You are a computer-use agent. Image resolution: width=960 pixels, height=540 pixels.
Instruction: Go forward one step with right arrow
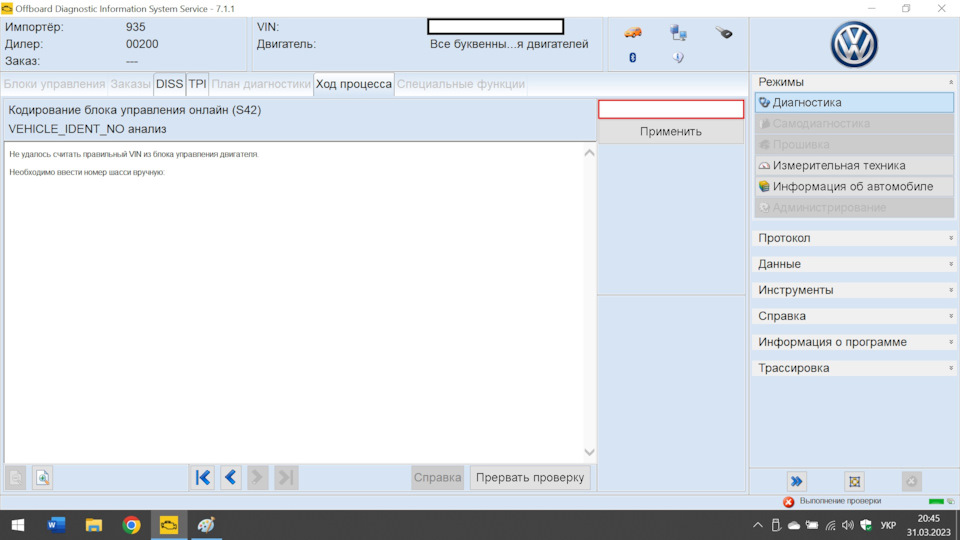258,478
